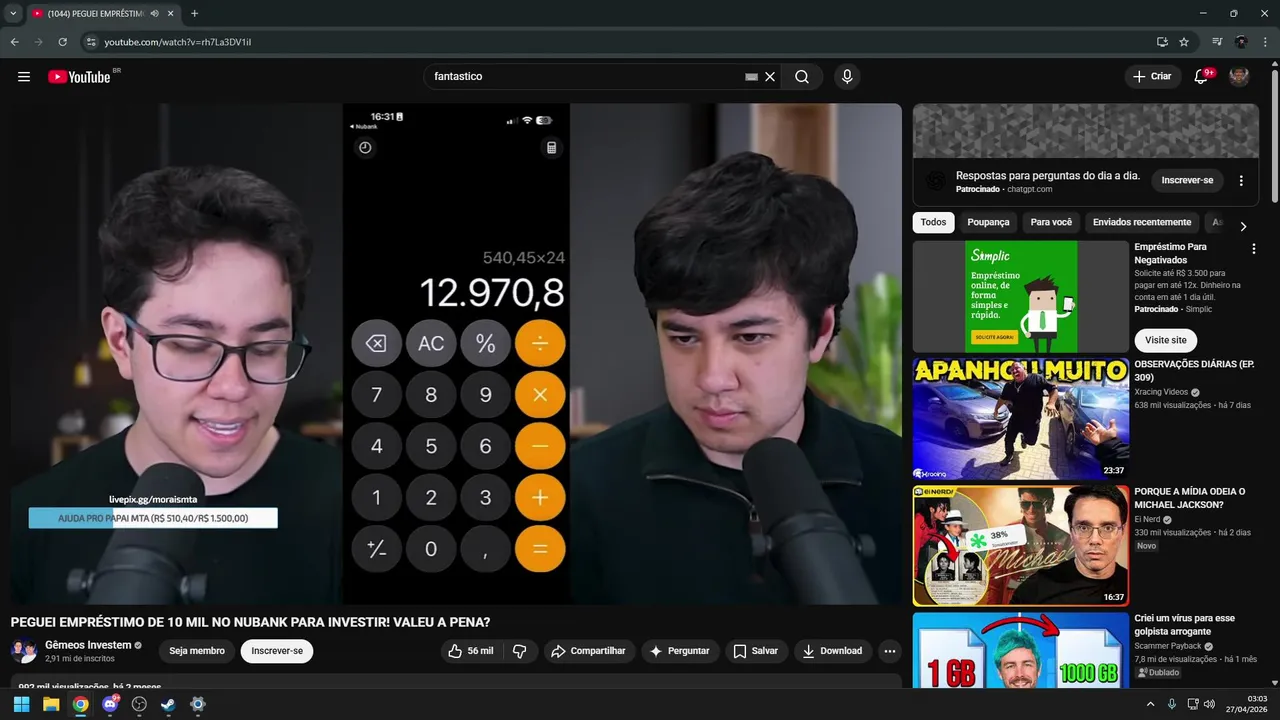Subscribe to Gêmeos Investem with Inscrever-se
Image resolution: width=1280 pixels, height=720 pixels.
point(277,651)
